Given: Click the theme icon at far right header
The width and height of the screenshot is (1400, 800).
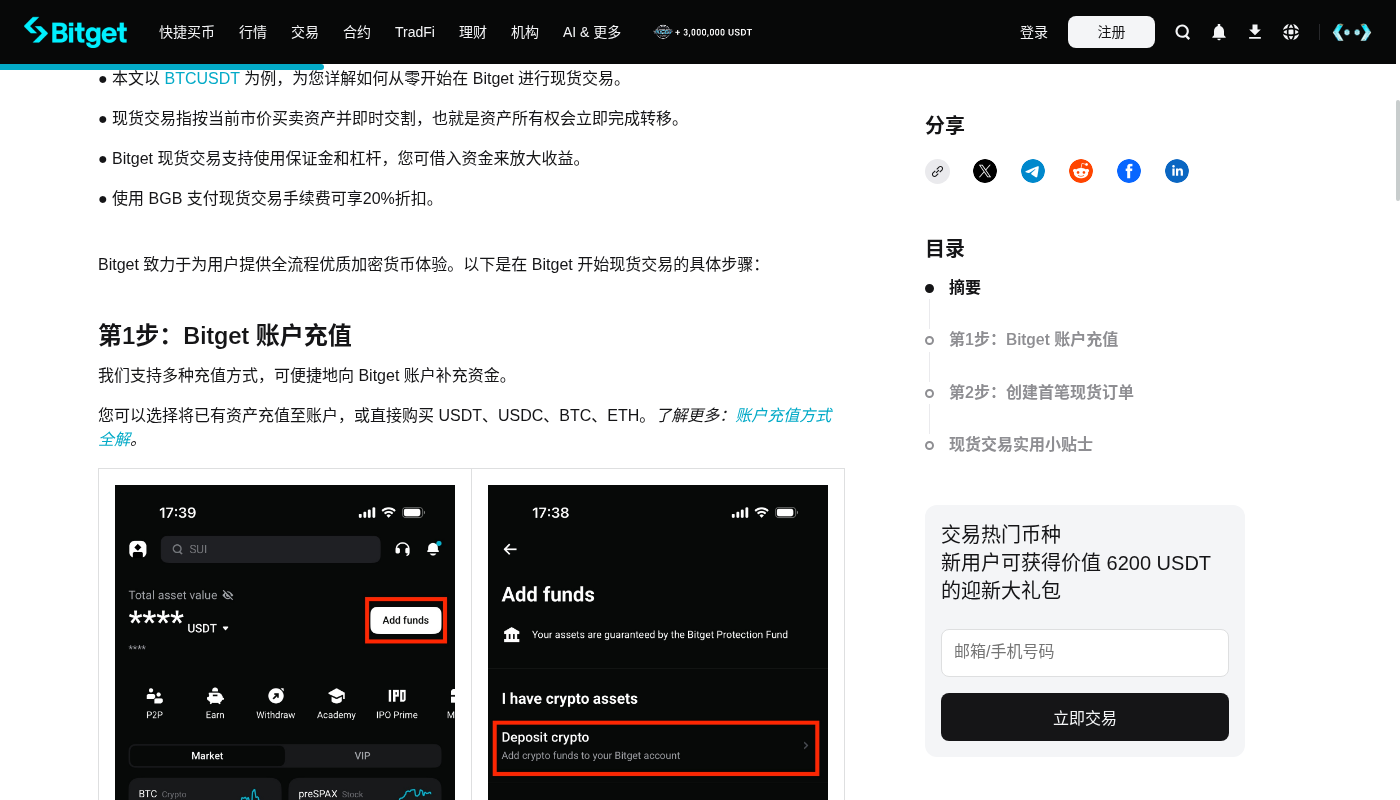Looking at the screenshot, I should point(1352,32).
